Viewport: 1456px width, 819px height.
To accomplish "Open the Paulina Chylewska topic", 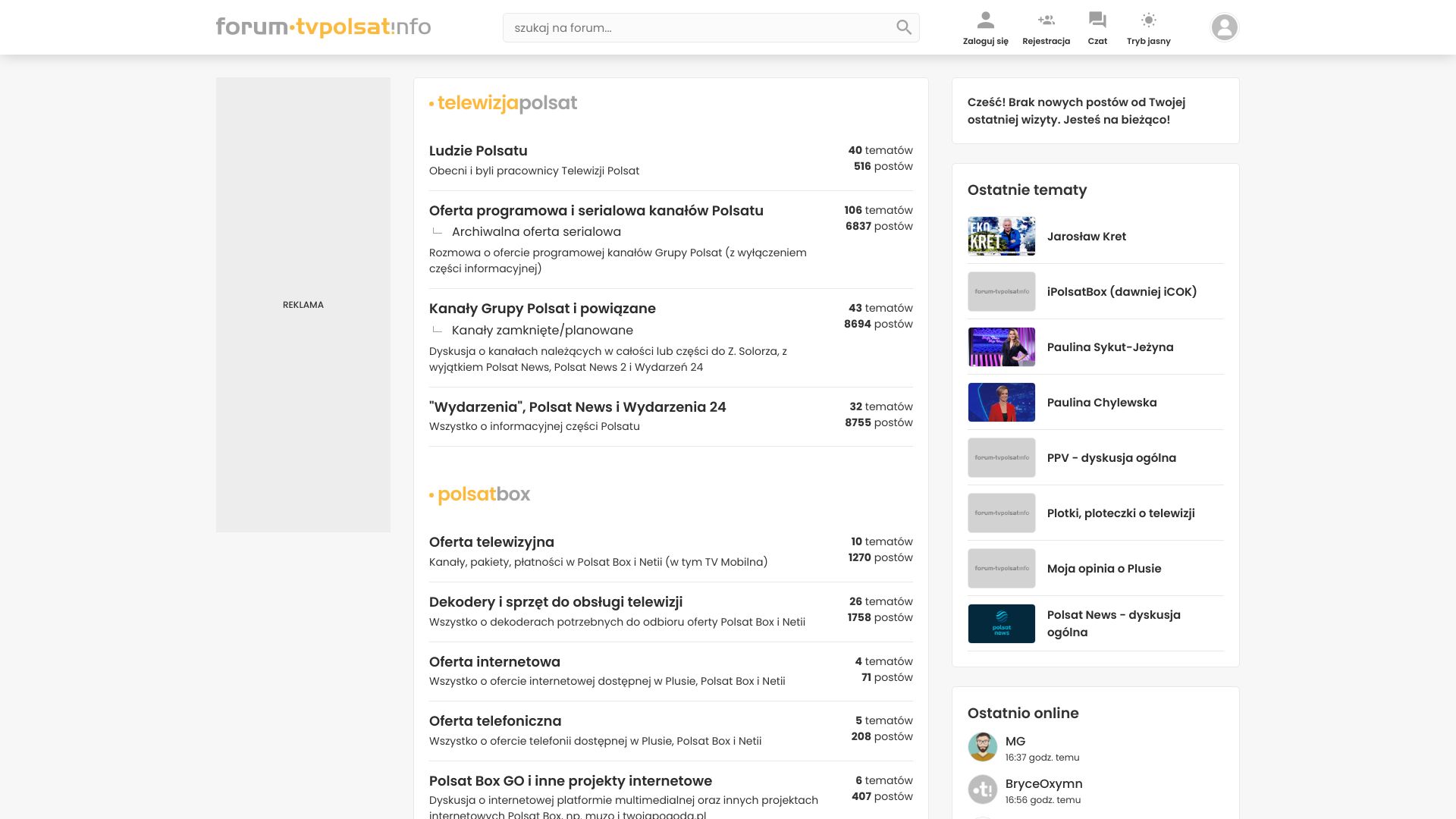I will click(x=1102, y=403).
